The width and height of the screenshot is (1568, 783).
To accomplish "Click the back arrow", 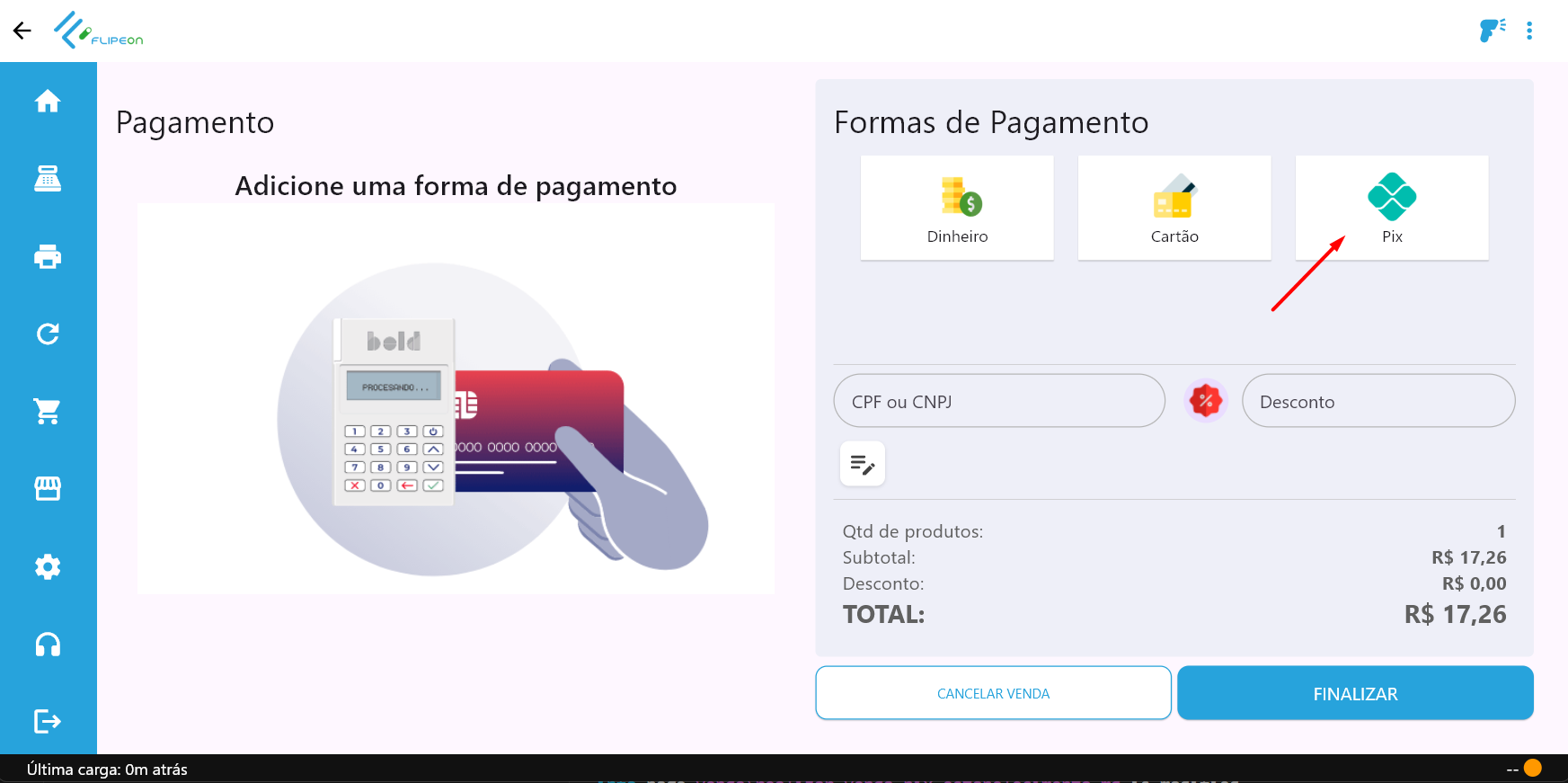I will (22, 31).
